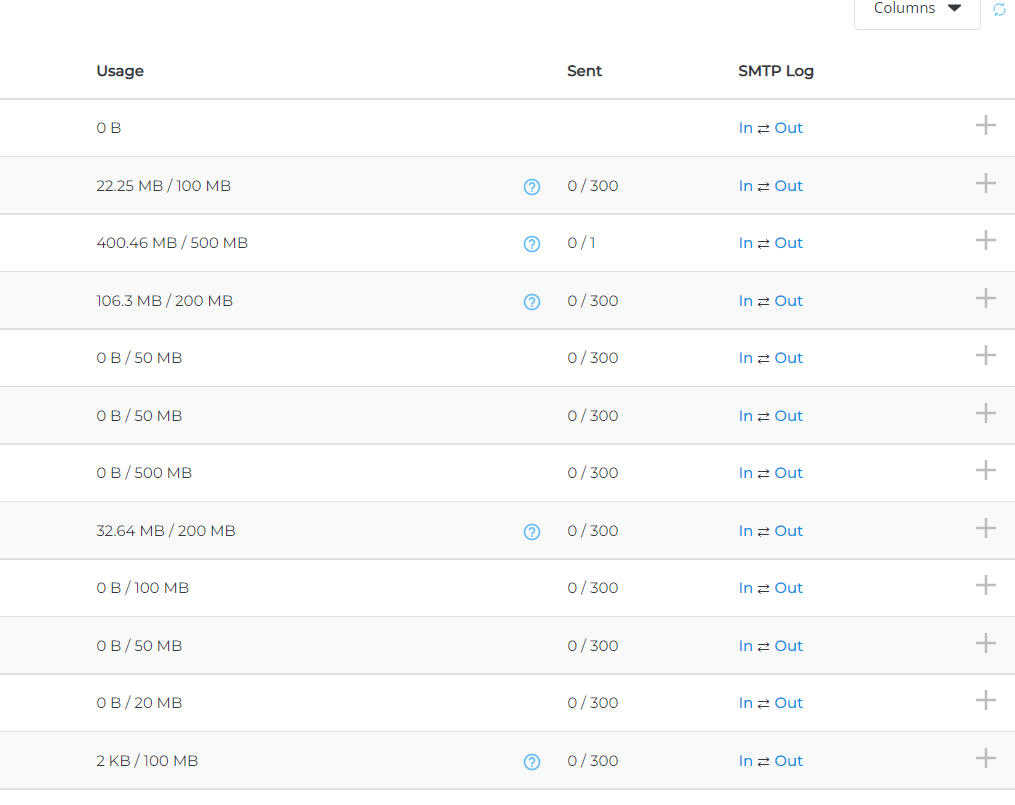This screenshot has width=1015, height=805.
Task: Open the Columns dropdown
Action: tap(916, 9)
